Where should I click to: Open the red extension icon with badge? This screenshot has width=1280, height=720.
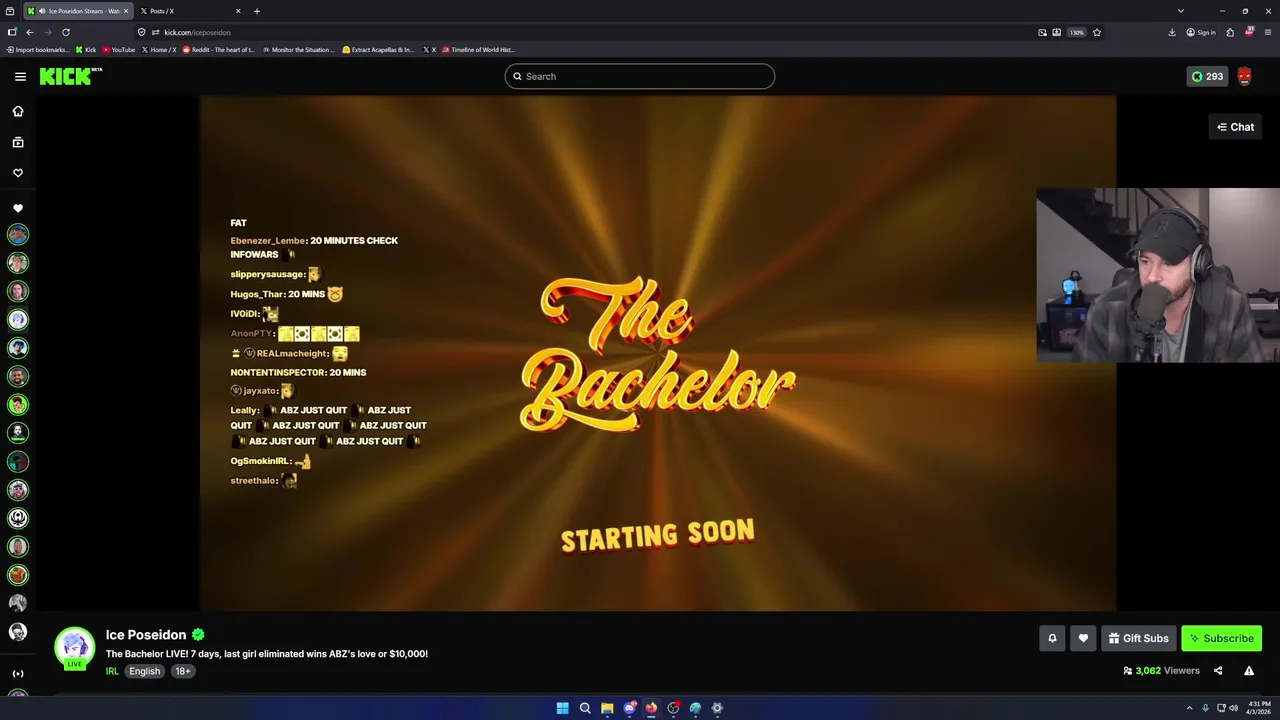1249,32
